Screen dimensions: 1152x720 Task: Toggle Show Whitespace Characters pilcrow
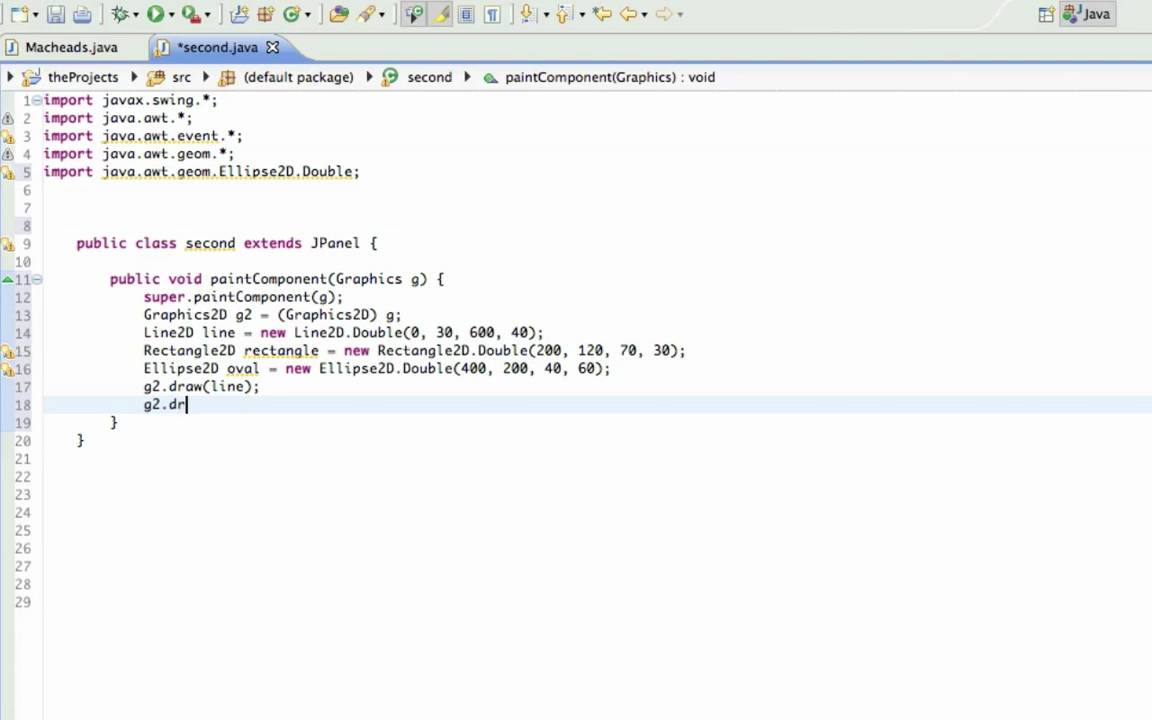[x=492, y=14]
